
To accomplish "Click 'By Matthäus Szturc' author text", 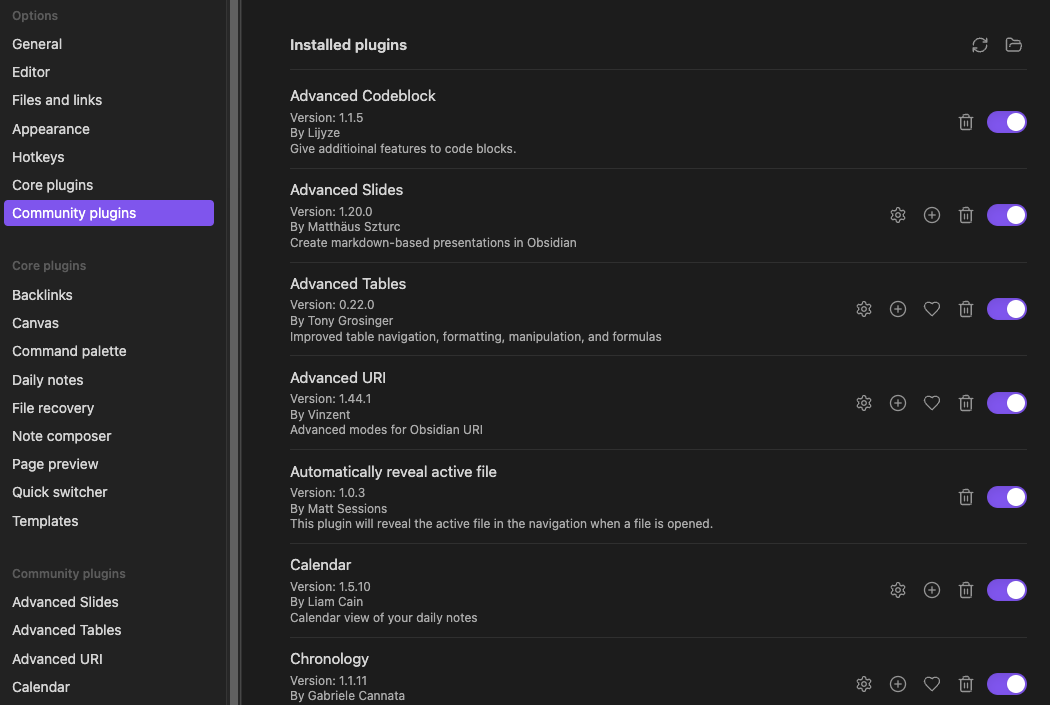I will click(345, 227).
